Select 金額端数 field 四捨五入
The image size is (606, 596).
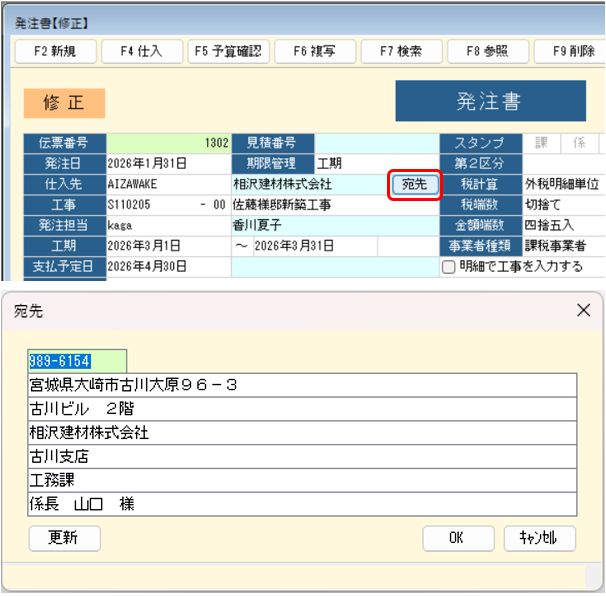563,225
